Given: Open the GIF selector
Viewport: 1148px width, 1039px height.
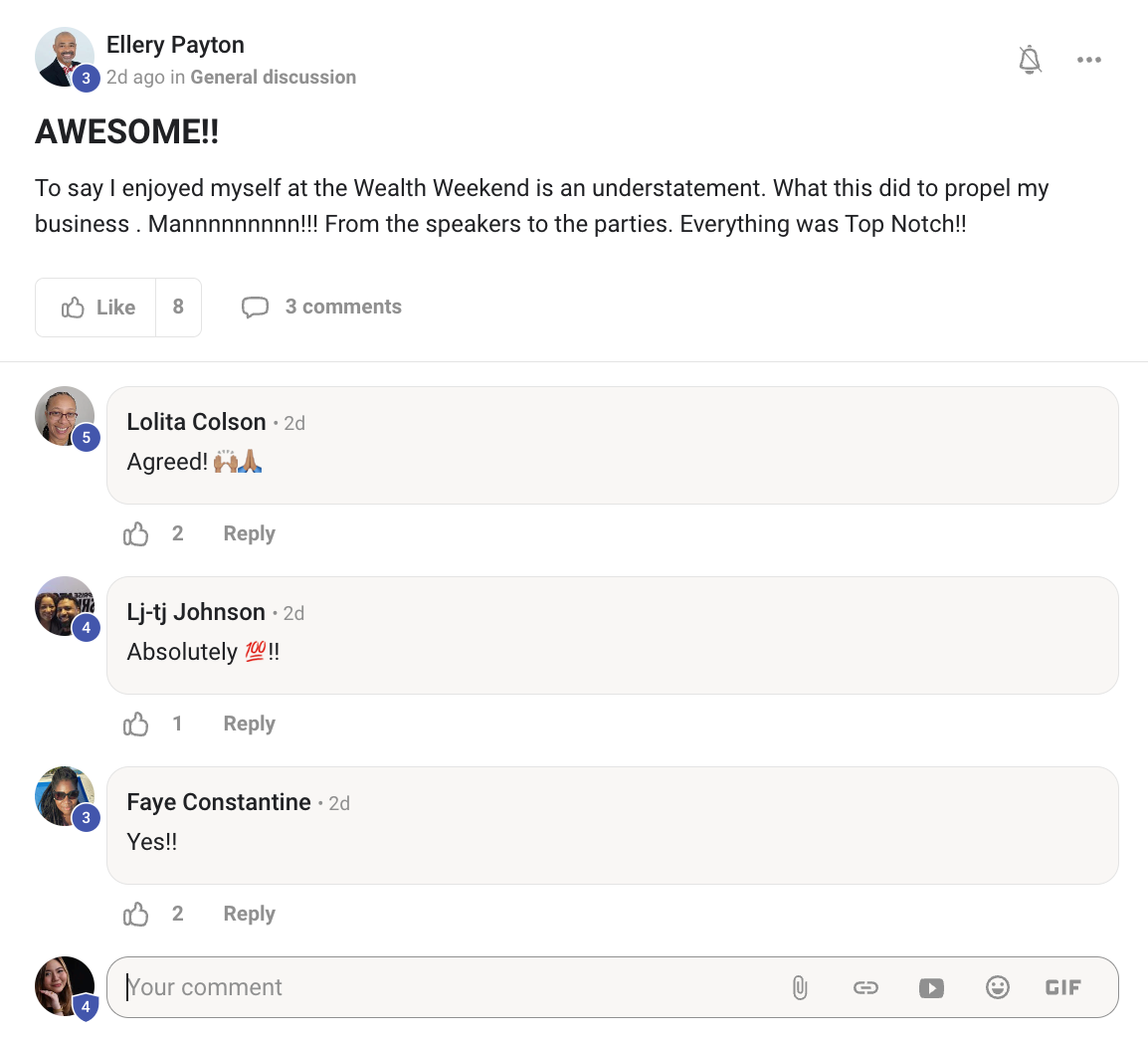Looking at the screenshot, I should click(1062, 987).
